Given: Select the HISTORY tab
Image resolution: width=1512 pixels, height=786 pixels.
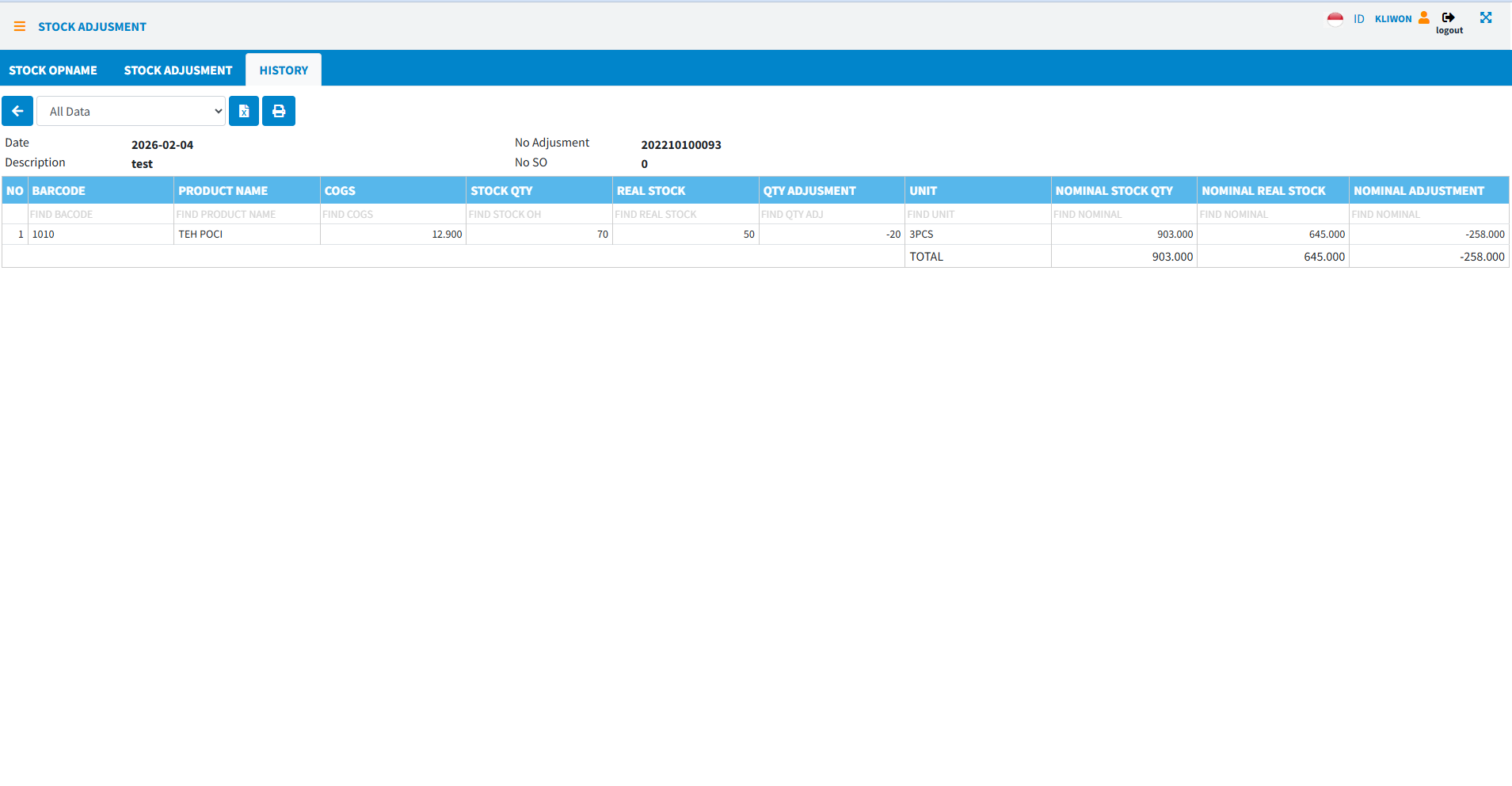Looking at the screenshot, I should coord(284,71).
